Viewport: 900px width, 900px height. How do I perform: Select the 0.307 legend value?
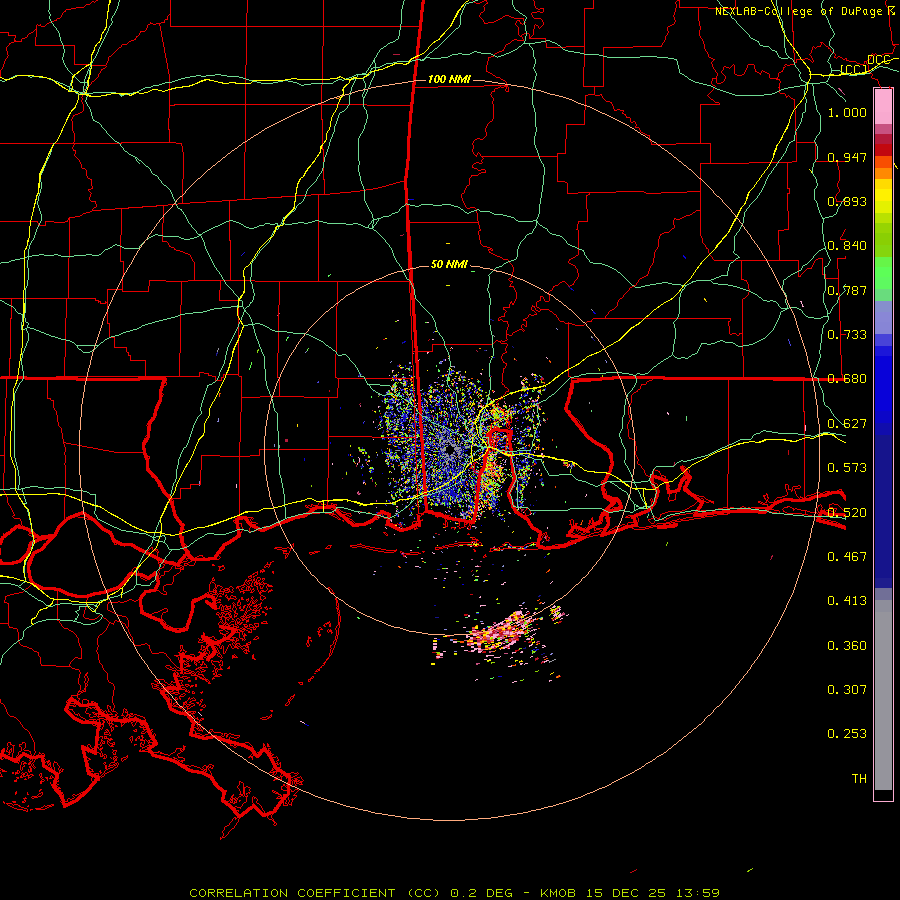point(847,690)
